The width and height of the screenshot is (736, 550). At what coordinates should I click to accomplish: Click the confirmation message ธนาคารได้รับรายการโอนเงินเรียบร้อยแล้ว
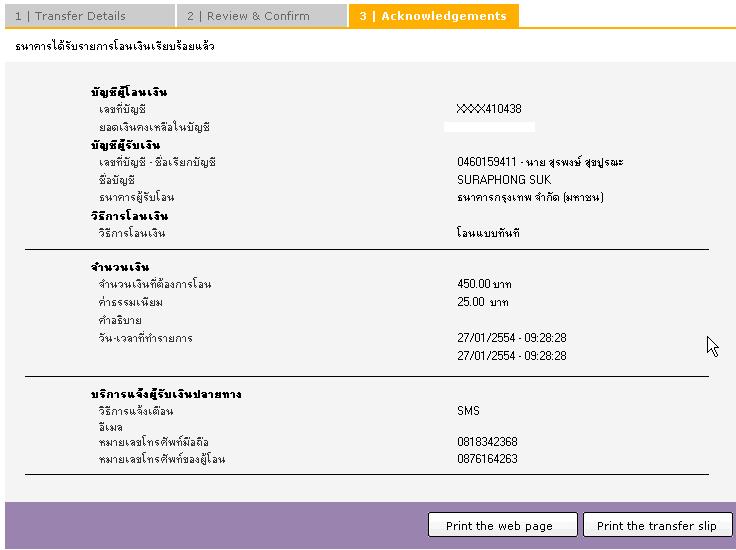(115, 47)
